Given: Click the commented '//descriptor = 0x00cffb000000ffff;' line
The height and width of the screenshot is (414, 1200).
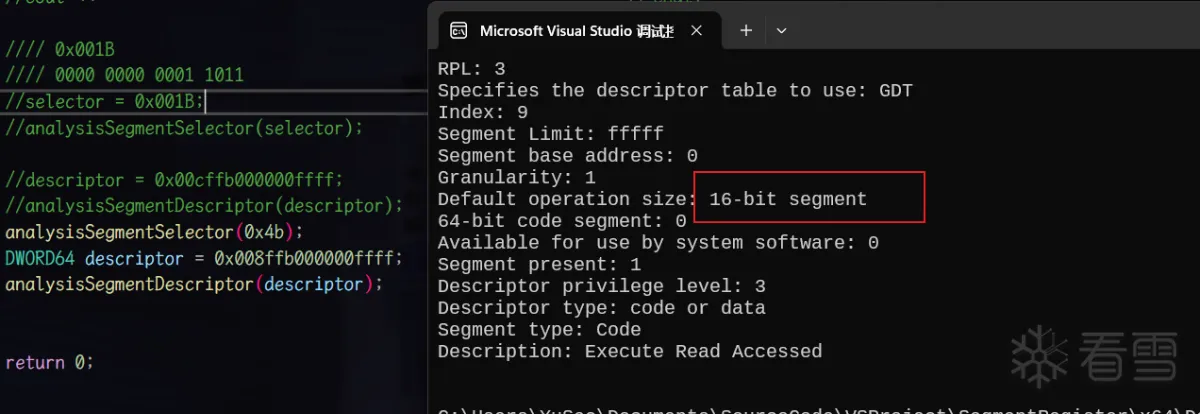Looking at the screenshot, I should pos(174,180).
